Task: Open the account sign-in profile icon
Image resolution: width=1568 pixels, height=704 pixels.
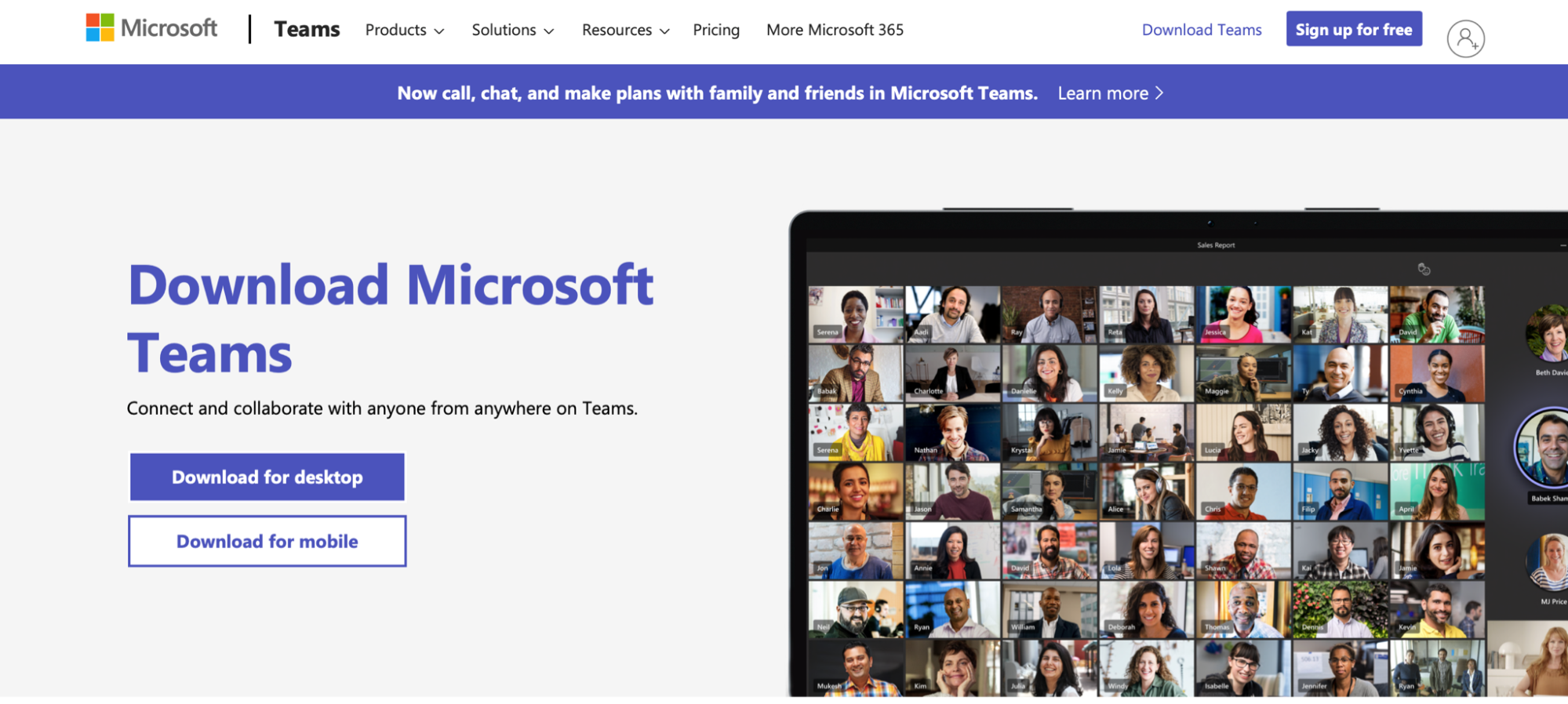Action: (1464, 38)
